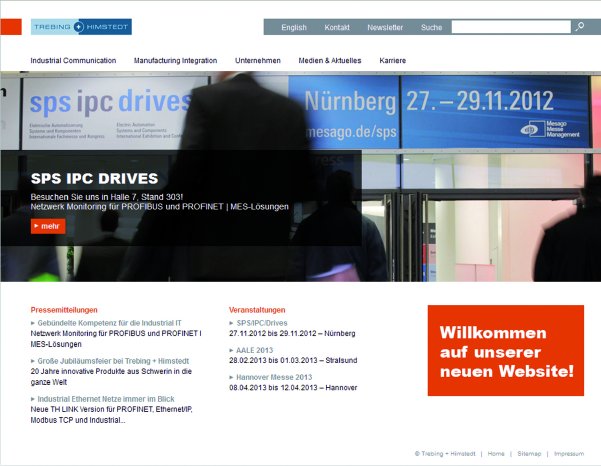Open Industrial Communication menu

[x=73, y=61]
